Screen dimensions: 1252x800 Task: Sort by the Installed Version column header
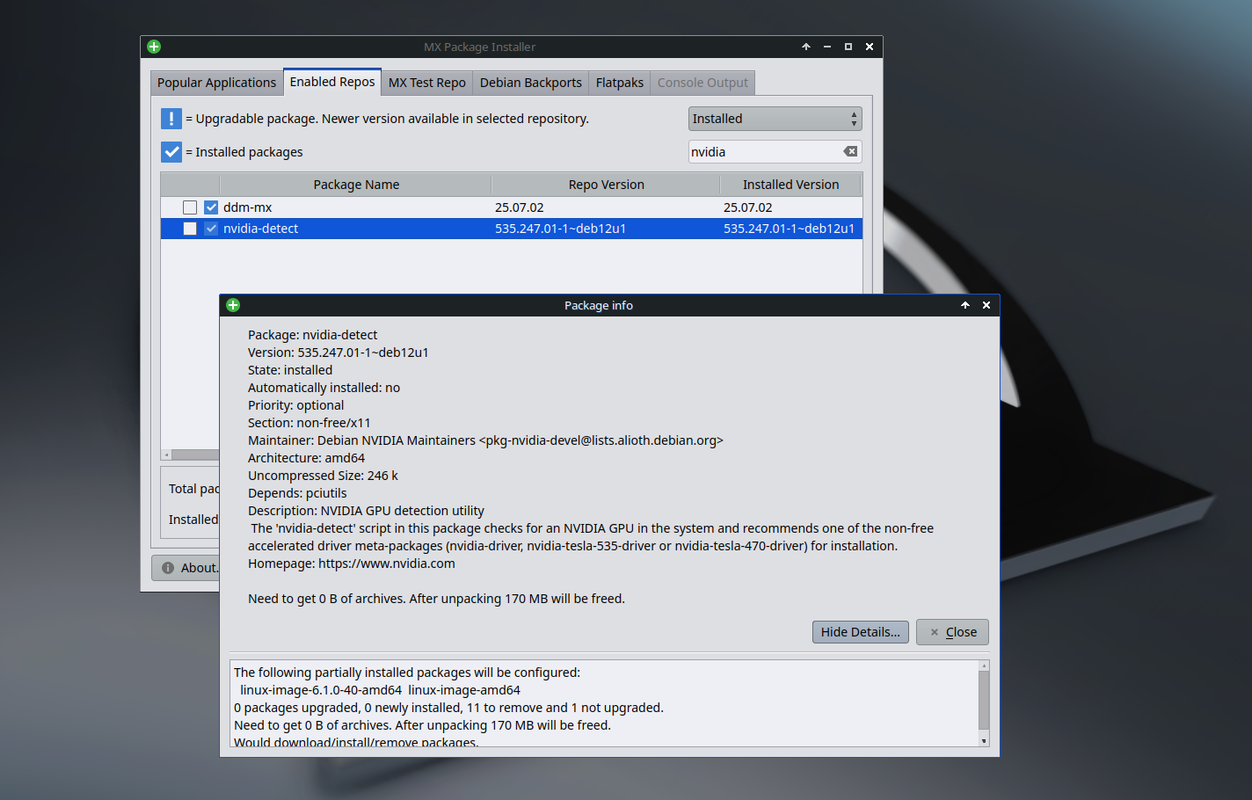790,184
